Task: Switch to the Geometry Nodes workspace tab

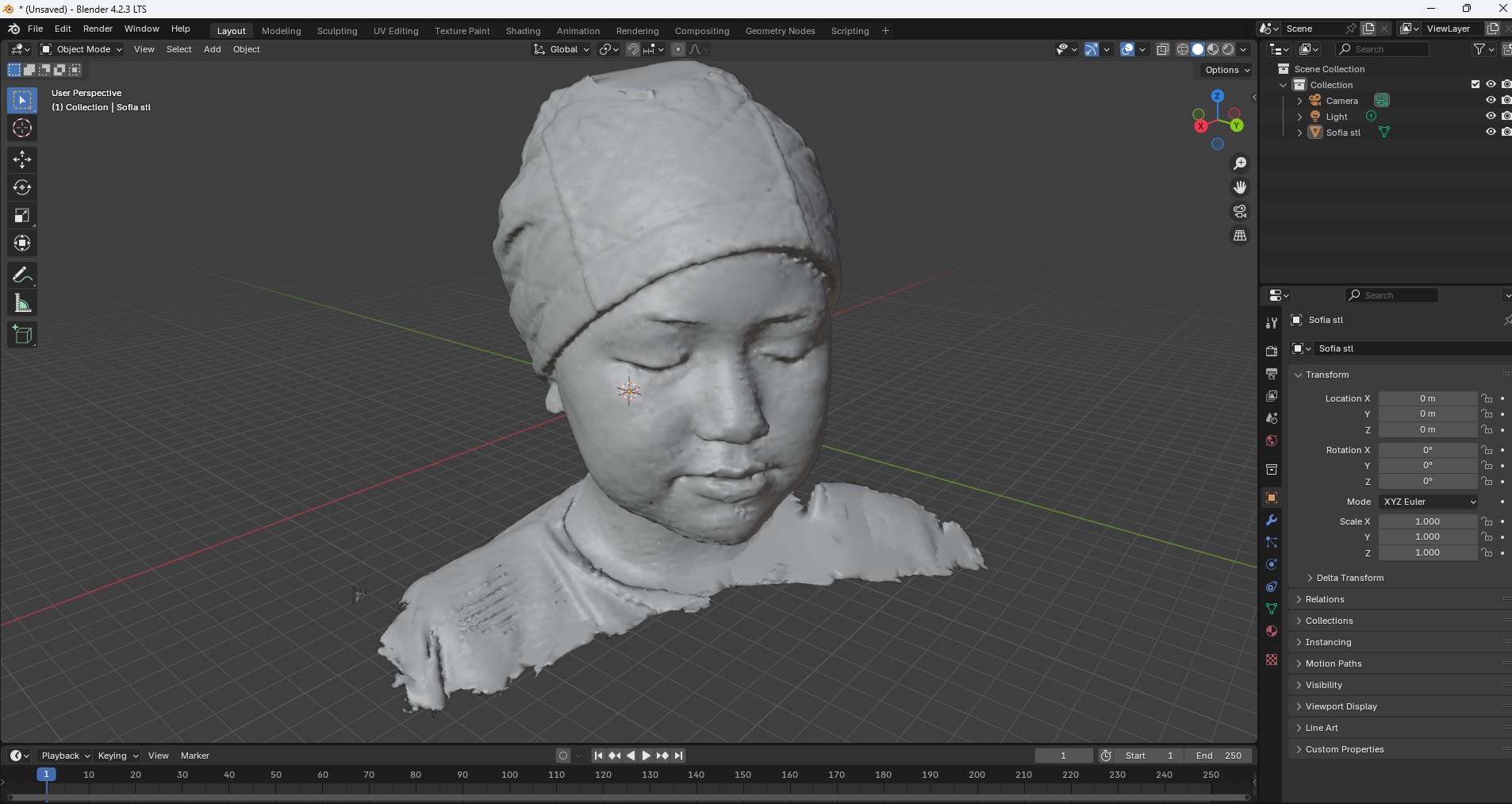Action: 780,31
